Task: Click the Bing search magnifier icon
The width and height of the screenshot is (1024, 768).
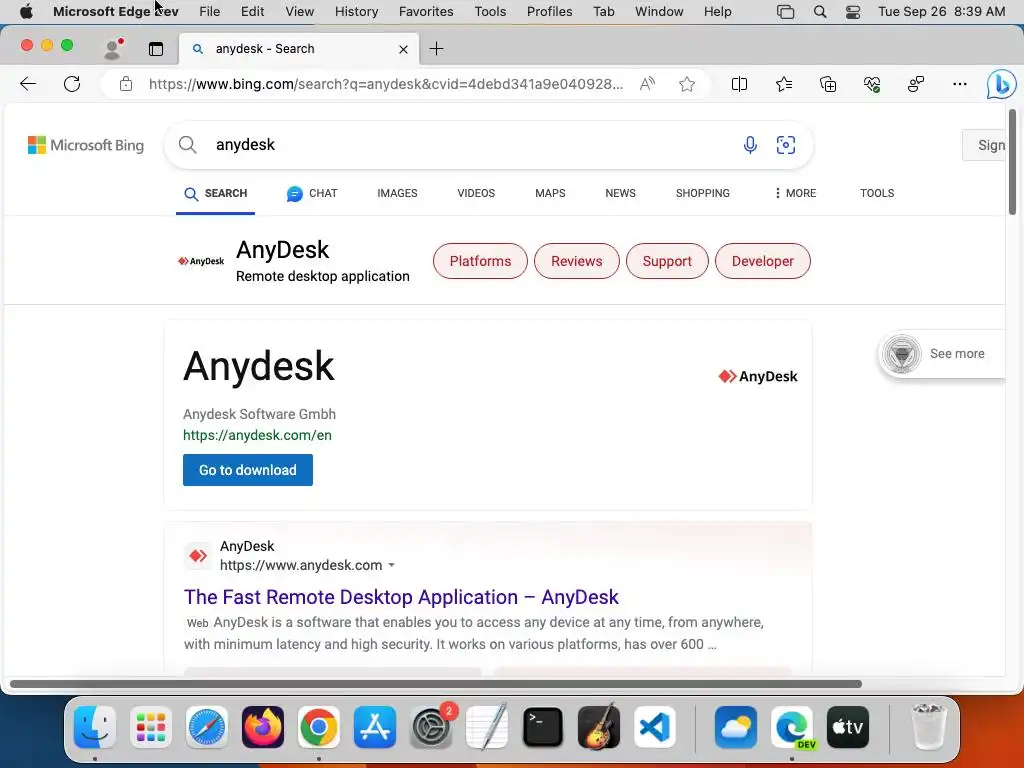Action: 187,144
